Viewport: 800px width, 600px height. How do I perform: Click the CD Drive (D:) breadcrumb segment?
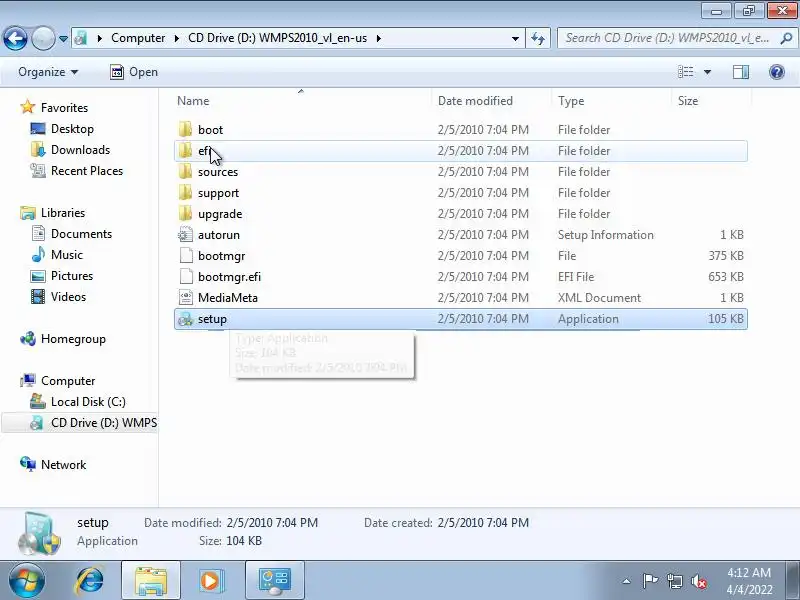277,38
